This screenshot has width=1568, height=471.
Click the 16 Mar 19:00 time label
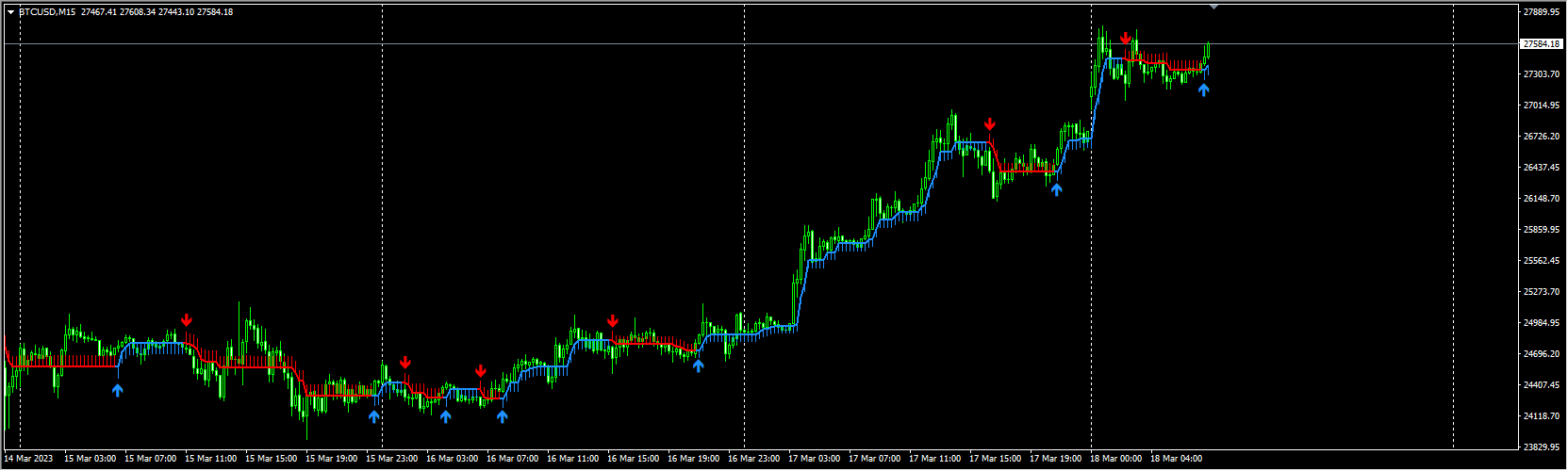pyautogui.click(x=694, y=459)
